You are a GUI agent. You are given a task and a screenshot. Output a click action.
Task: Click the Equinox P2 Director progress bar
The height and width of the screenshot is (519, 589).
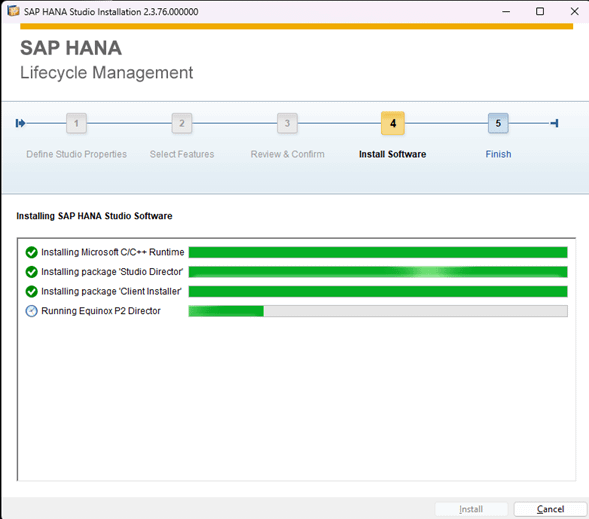pos(378,311)
